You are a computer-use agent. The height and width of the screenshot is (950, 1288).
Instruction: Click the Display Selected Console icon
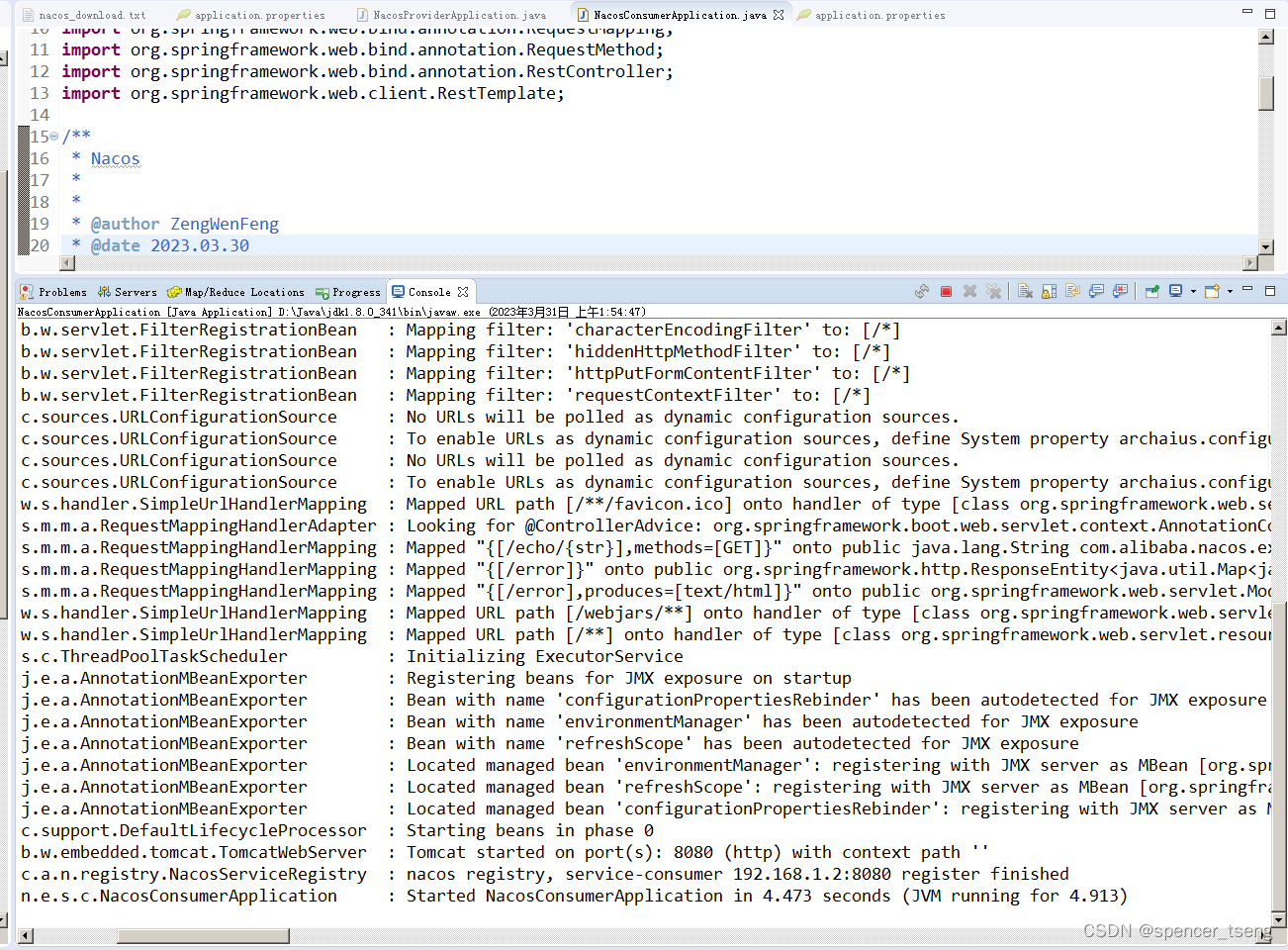[1175, 291]
